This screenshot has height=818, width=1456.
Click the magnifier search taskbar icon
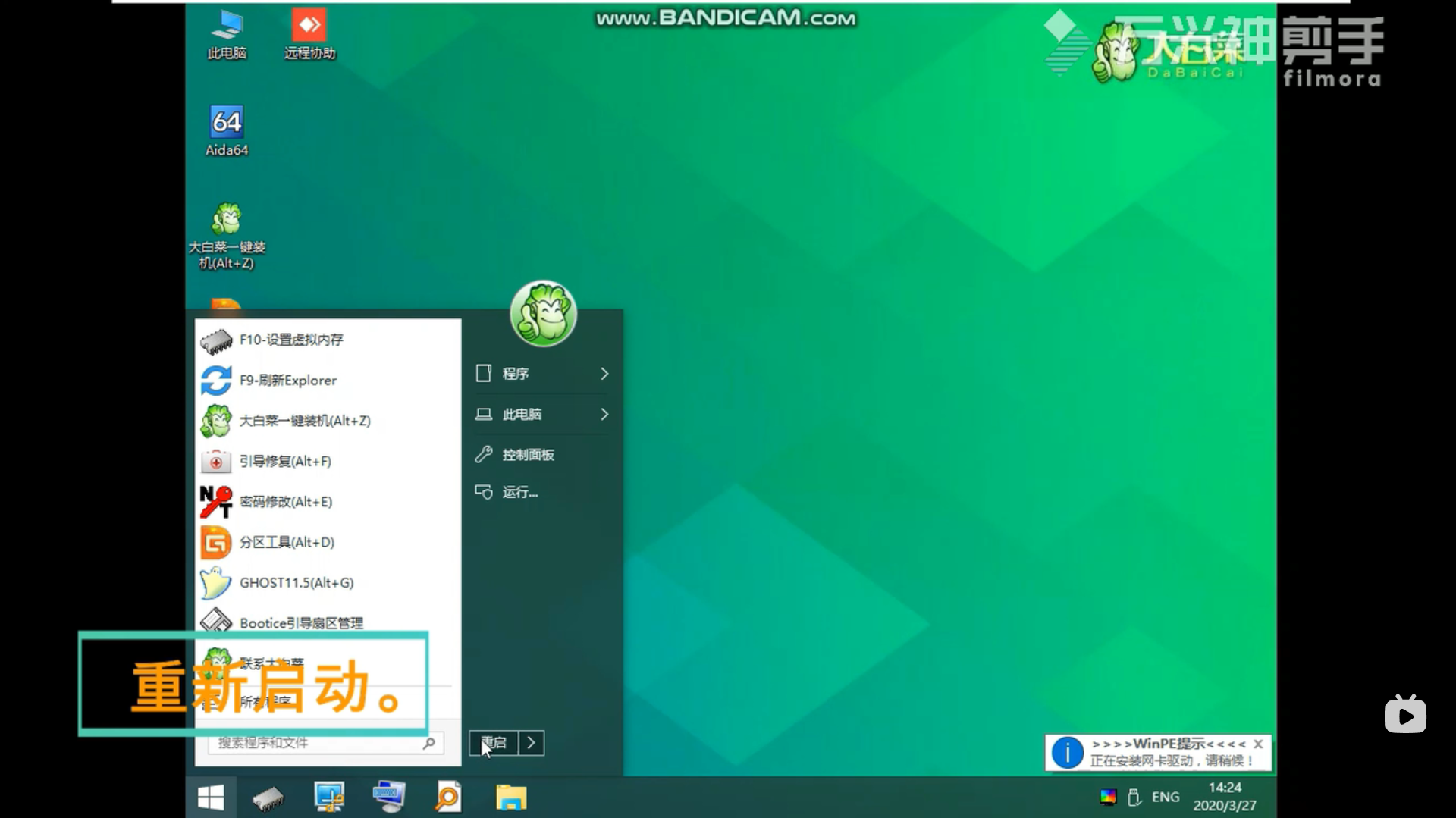448,798
